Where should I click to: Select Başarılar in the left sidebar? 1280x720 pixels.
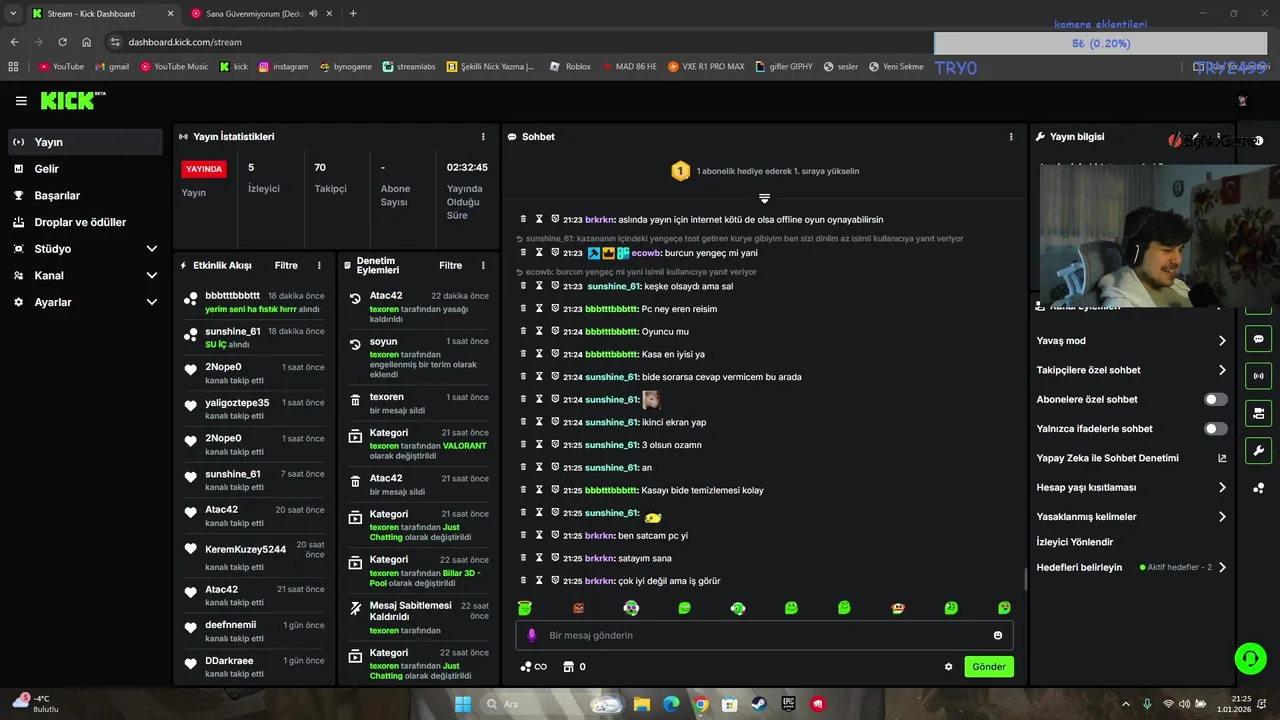point(85,196)
